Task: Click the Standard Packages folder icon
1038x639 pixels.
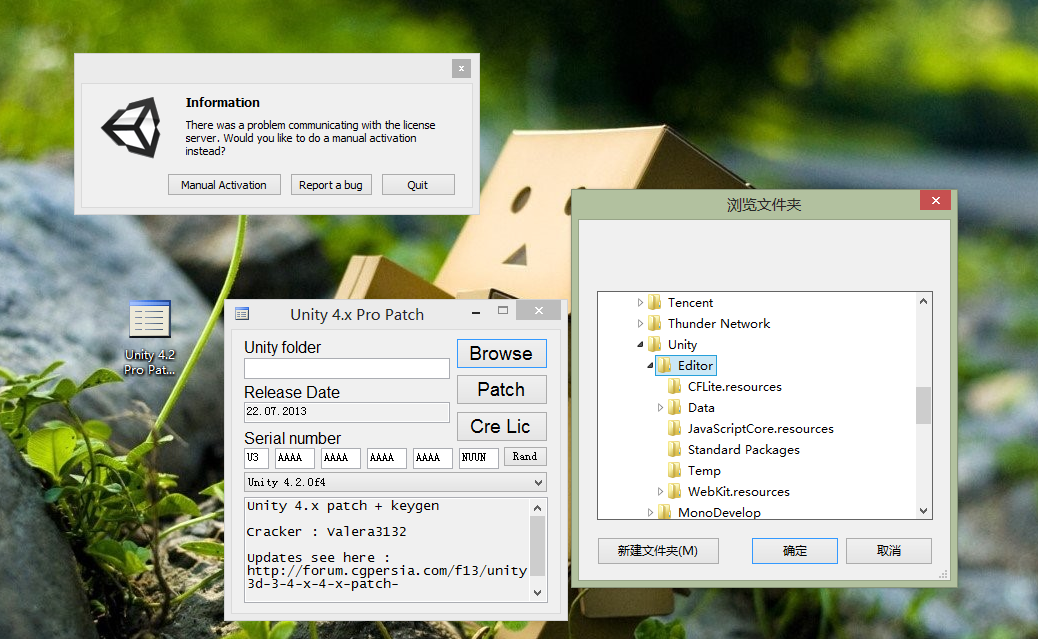Action: [x=675, y=450]
